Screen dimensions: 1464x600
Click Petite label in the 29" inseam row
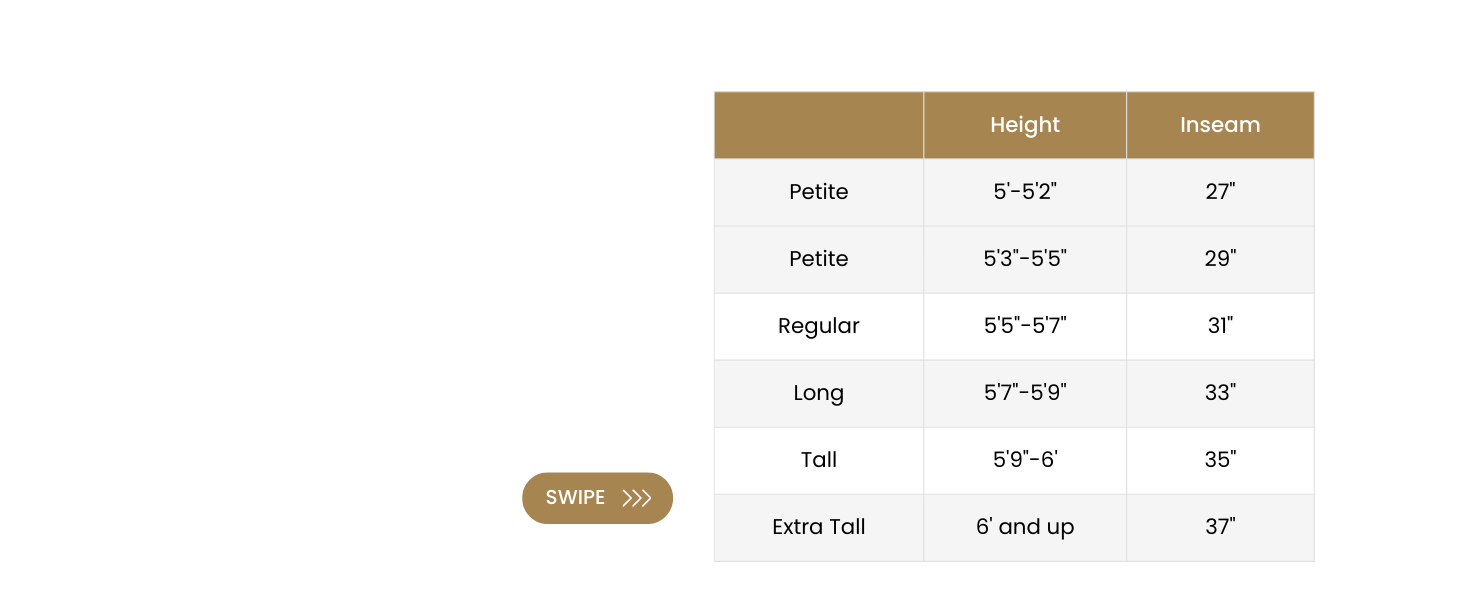click(x=819, y=259)
